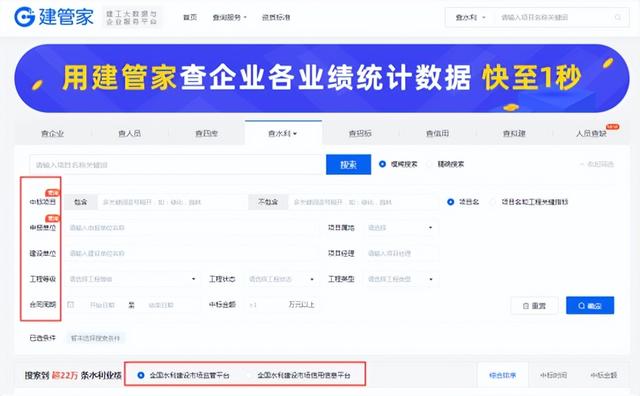This screenshot has width=640, height=396.
Task: Click the blue 确定 confirm button
Action: click(590, 305)
